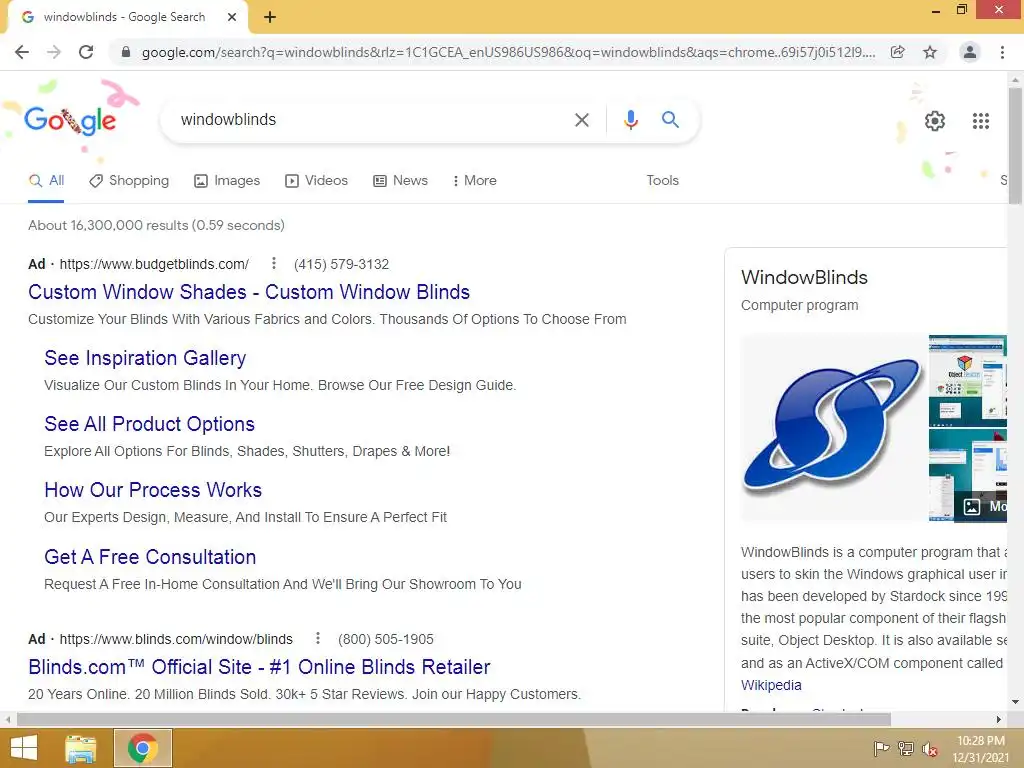The image size is (1024, 768).
Task: Click the magnifier search button
Action: 670,120
